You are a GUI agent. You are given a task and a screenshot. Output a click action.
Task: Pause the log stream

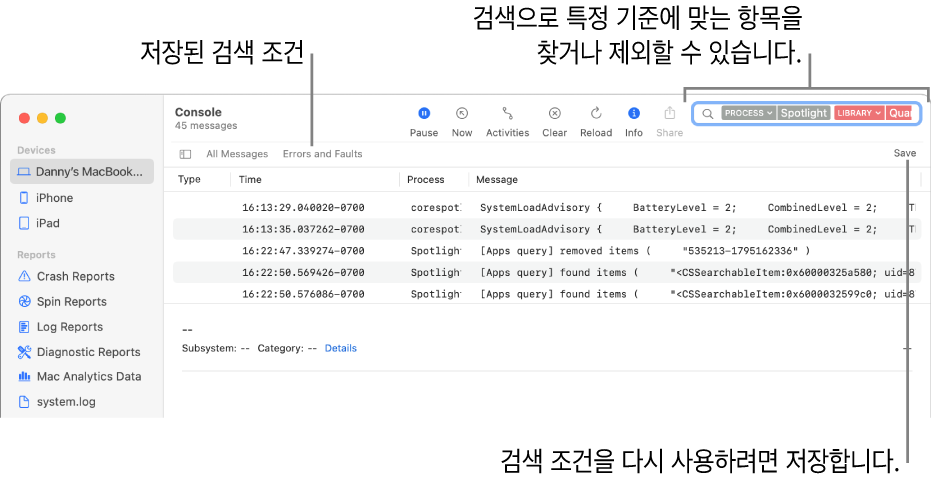[423, 122]
